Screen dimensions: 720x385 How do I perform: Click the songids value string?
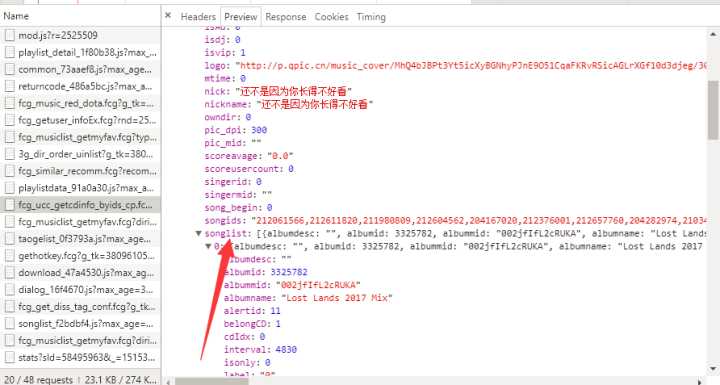pos(479,221)
